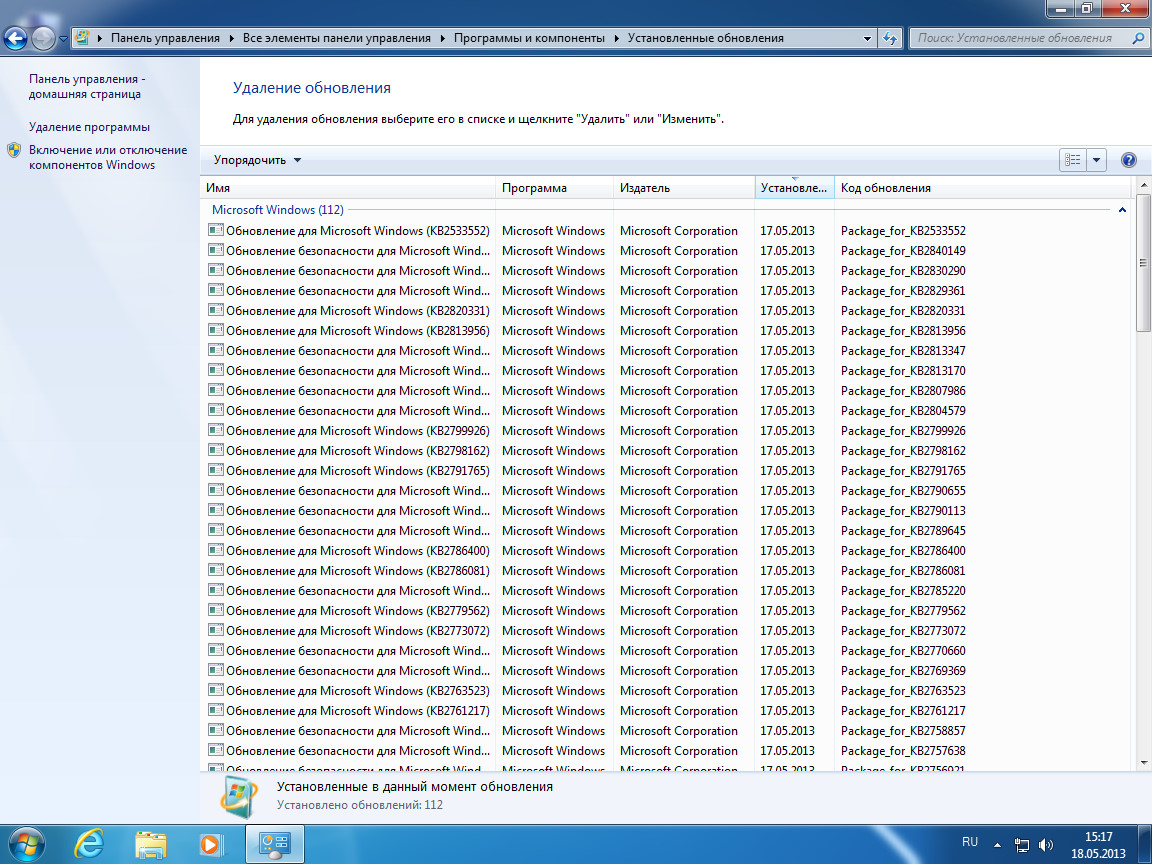Click icon of update KB2791765 row
The height and width of the screenshot is (864, 1152).
[216, 470]
